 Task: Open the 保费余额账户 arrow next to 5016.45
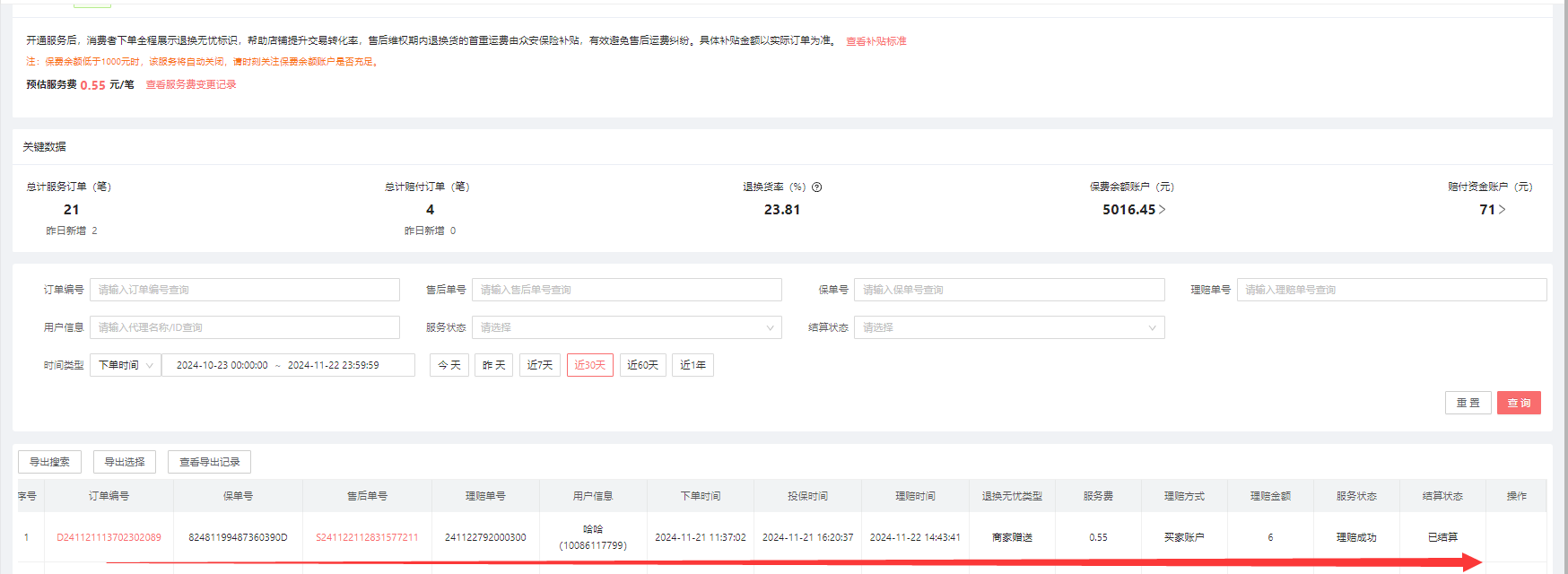(1163, 210)
